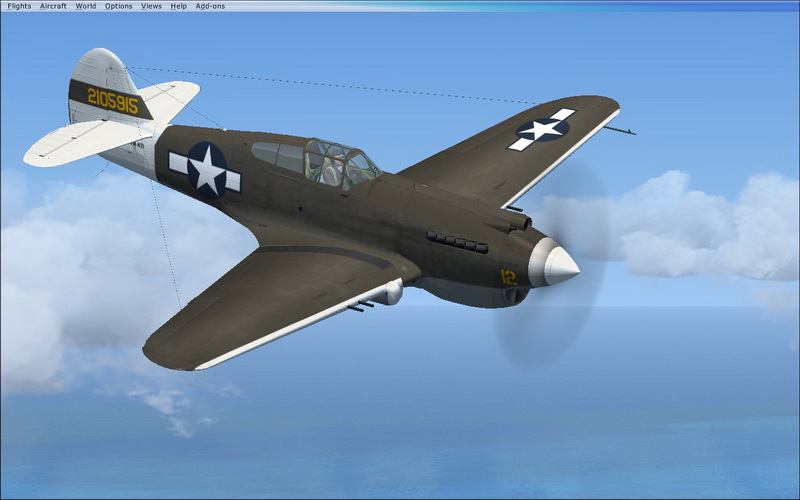Open the Flights menu
The width and height of the screenshot is (800, 500).
click(x=19, y=6)
